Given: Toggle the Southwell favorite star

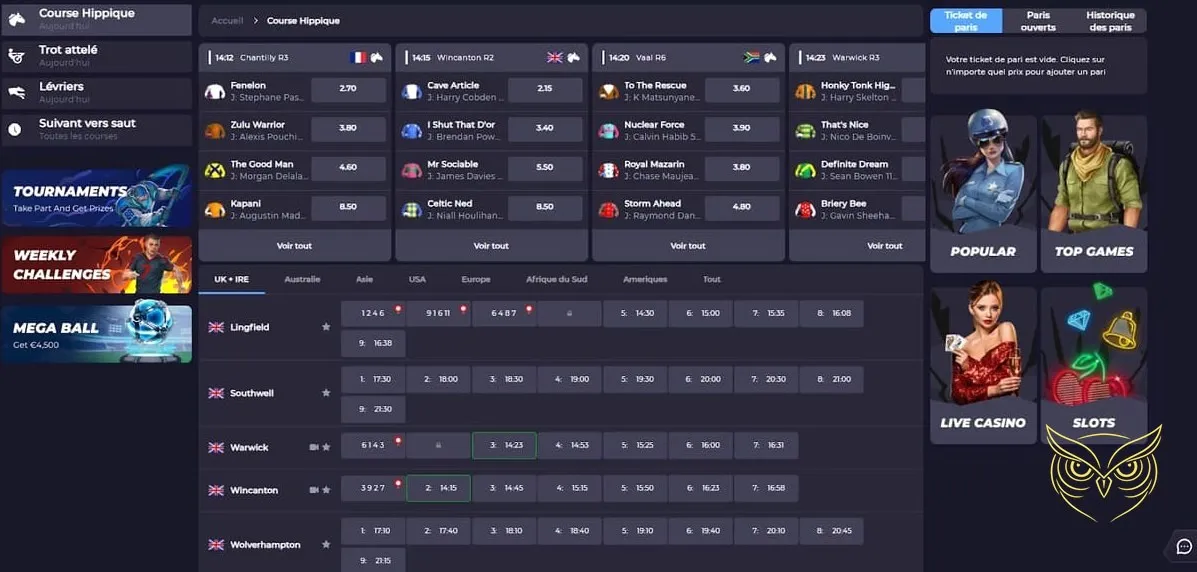Looking at the screenshot, I should pos(326,393).
